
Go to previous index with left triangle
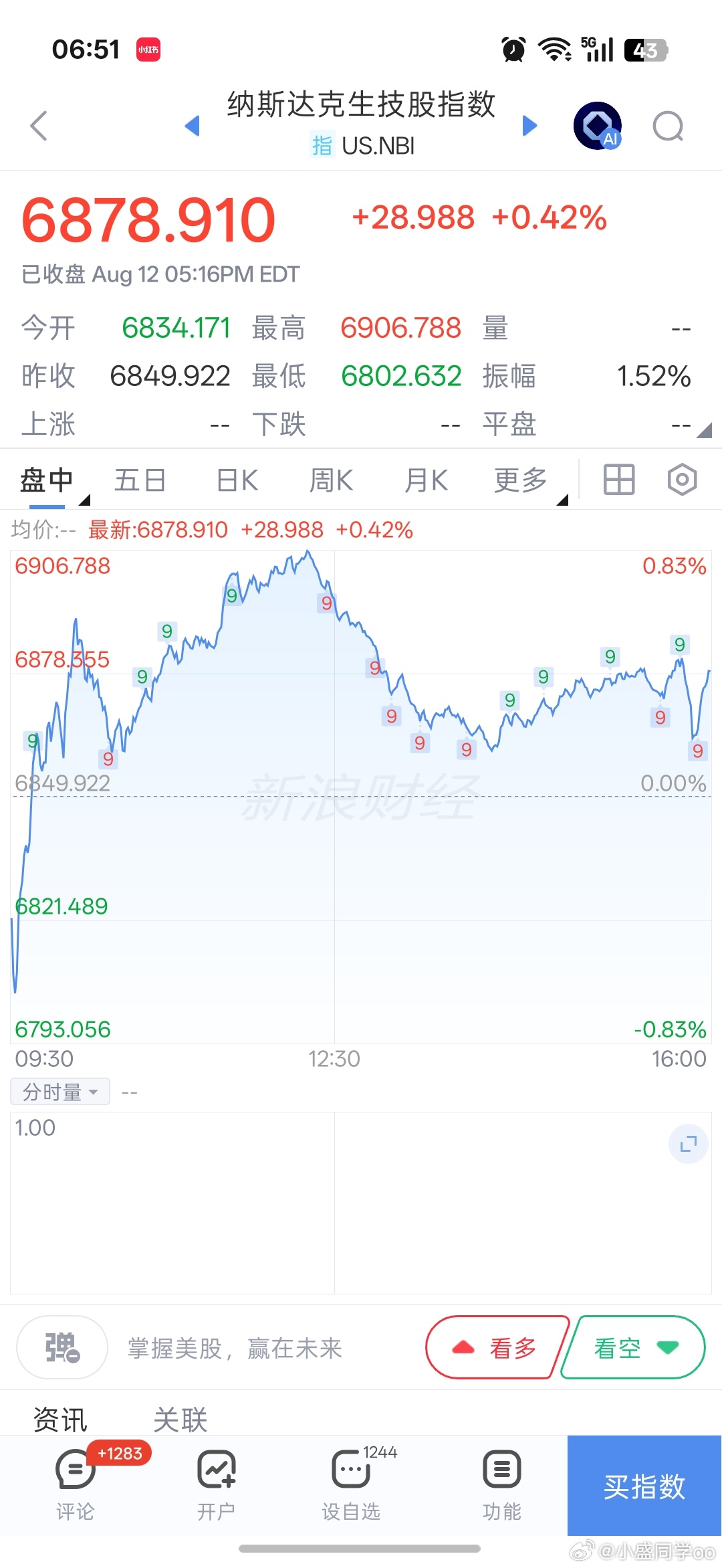[193, 125]
